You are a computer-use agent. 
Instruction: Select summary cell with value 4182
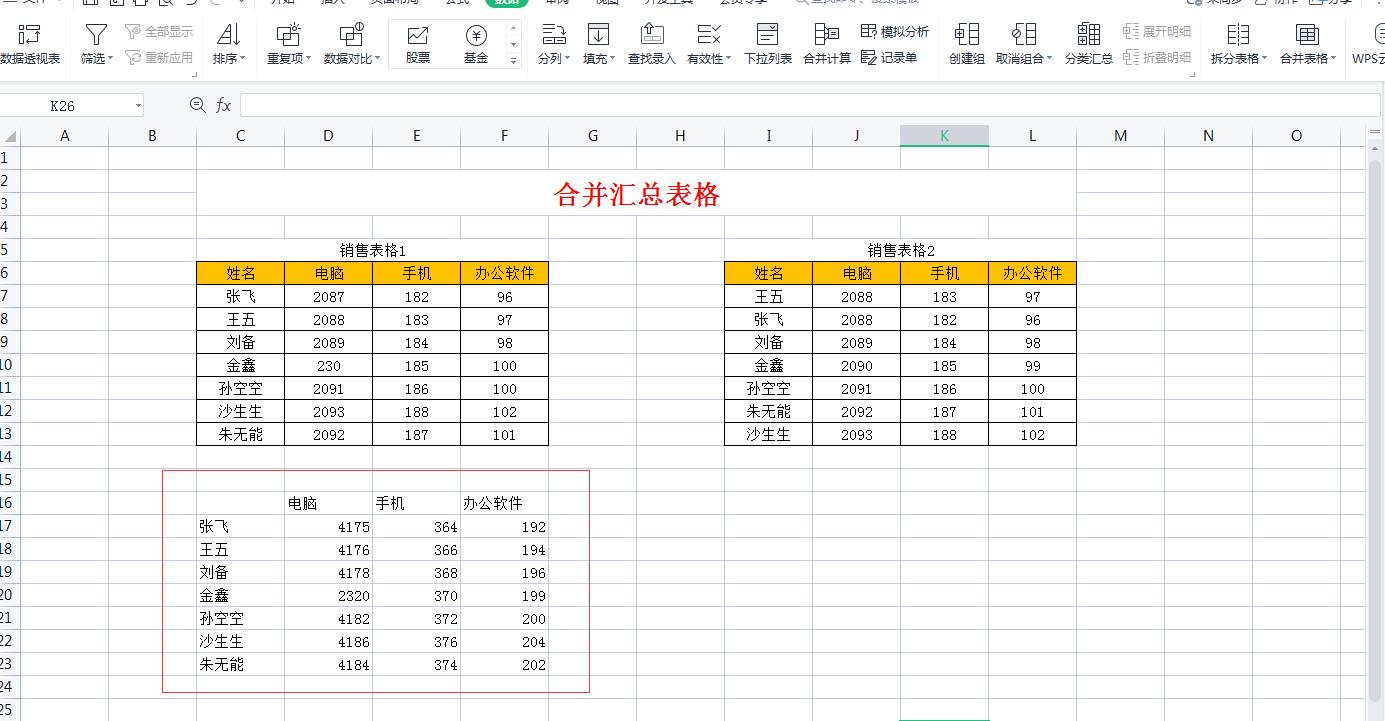328,619
